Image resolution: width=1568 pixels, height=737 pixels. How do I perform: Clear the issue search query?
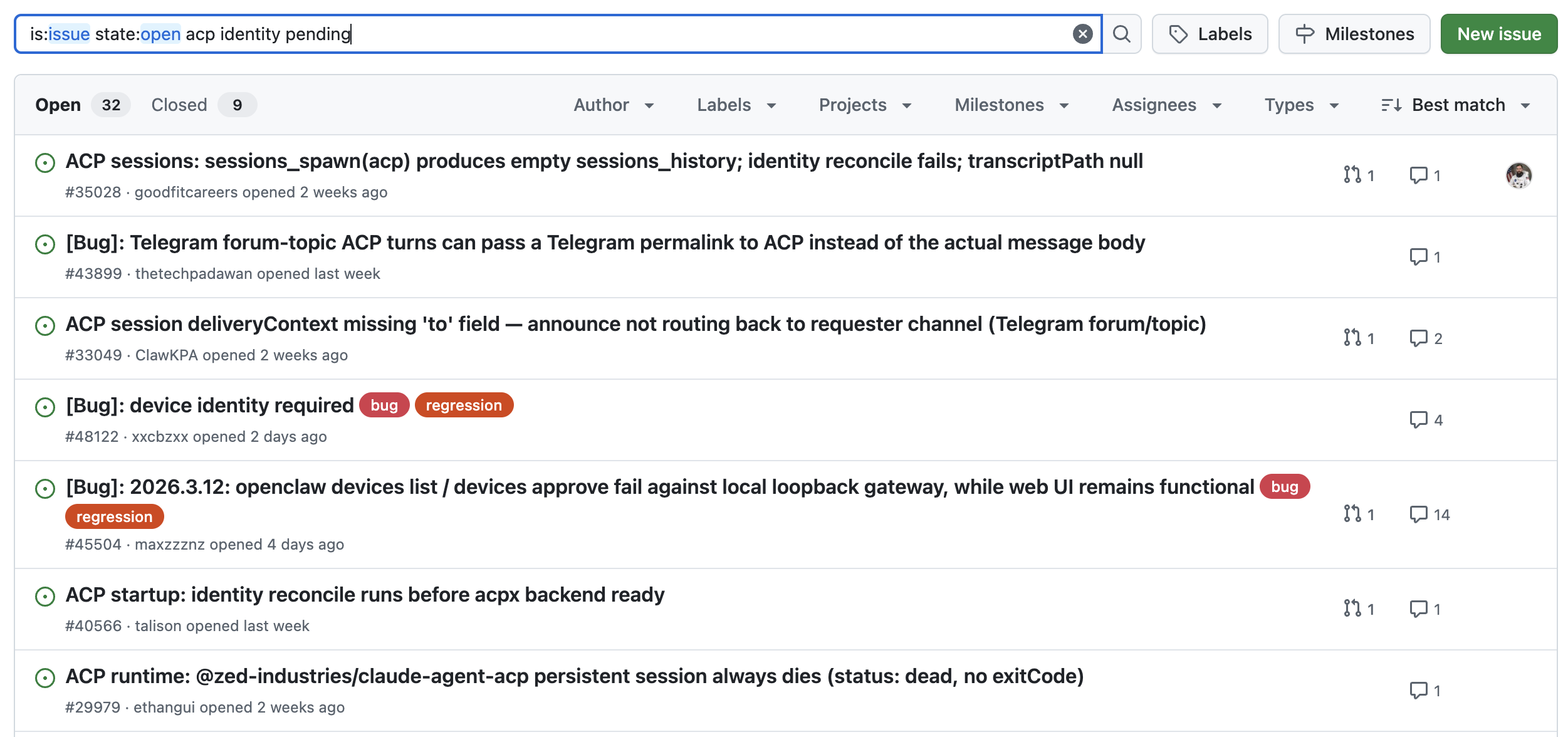[1082, 34]
